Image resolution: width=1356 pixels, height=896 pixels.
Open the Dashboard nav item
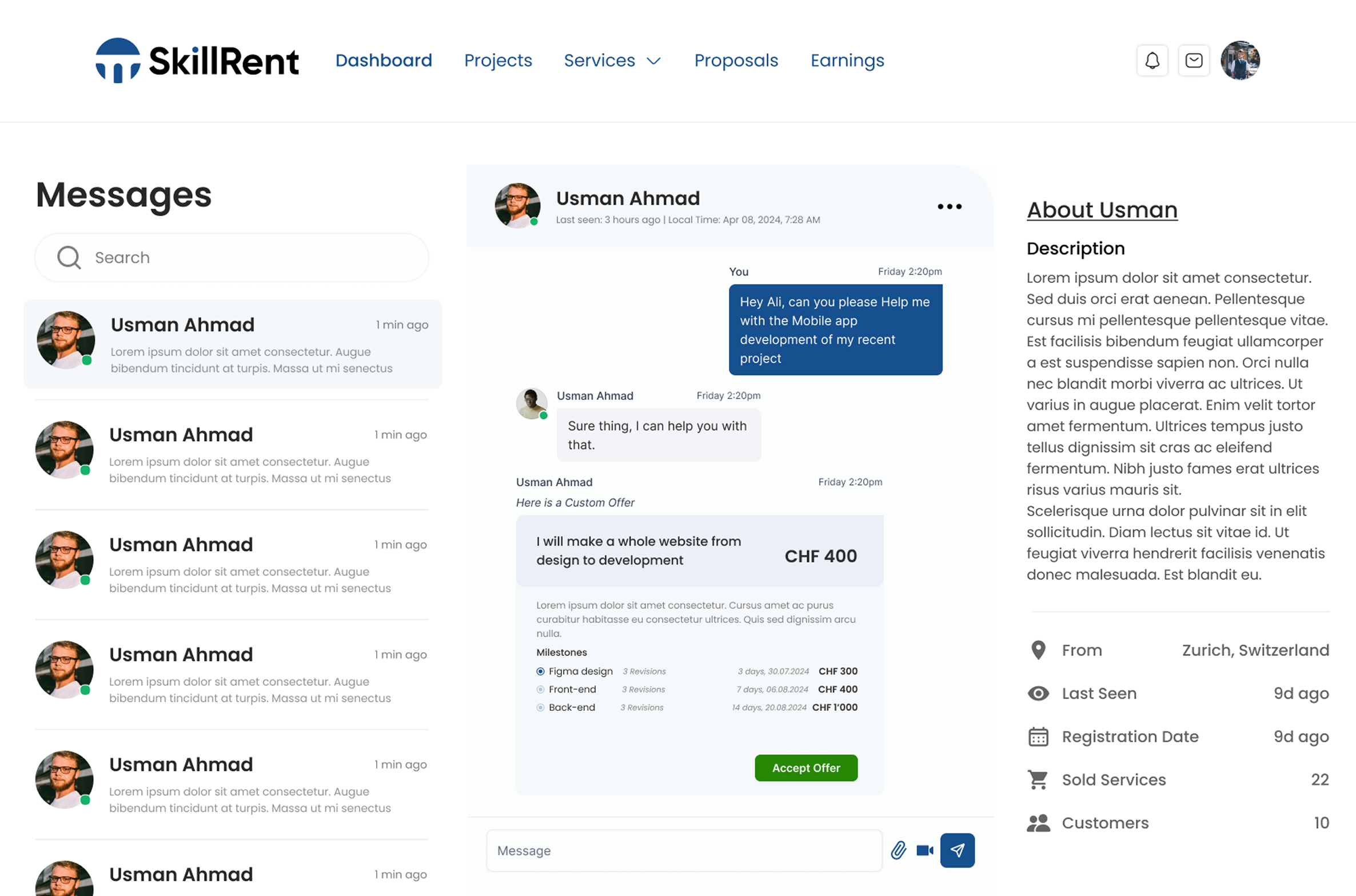[384, 61]
